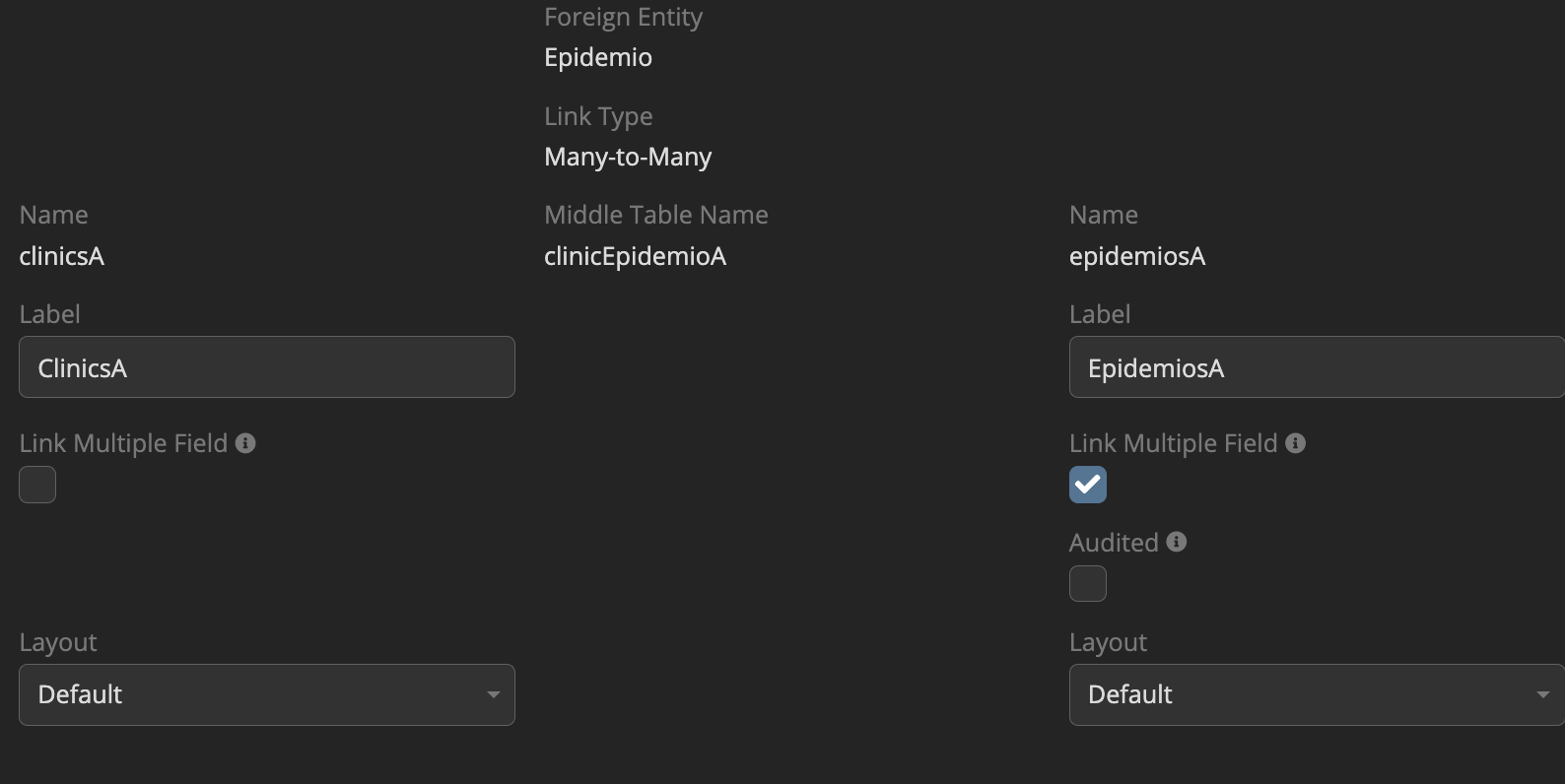Click the epidemiosA name value
The height and width of the screenshot is (784, 1565).
(1137, 256)
